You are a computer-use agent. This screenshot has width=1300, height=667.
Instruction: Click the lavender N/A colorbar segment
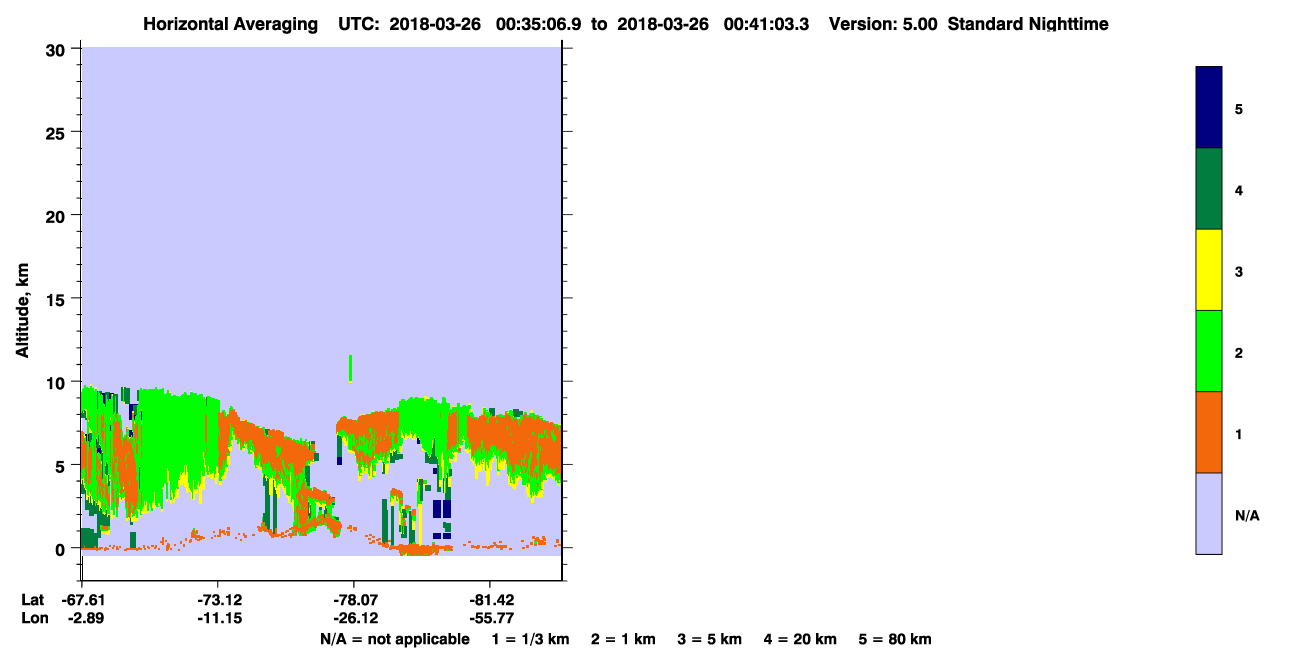1209,513
